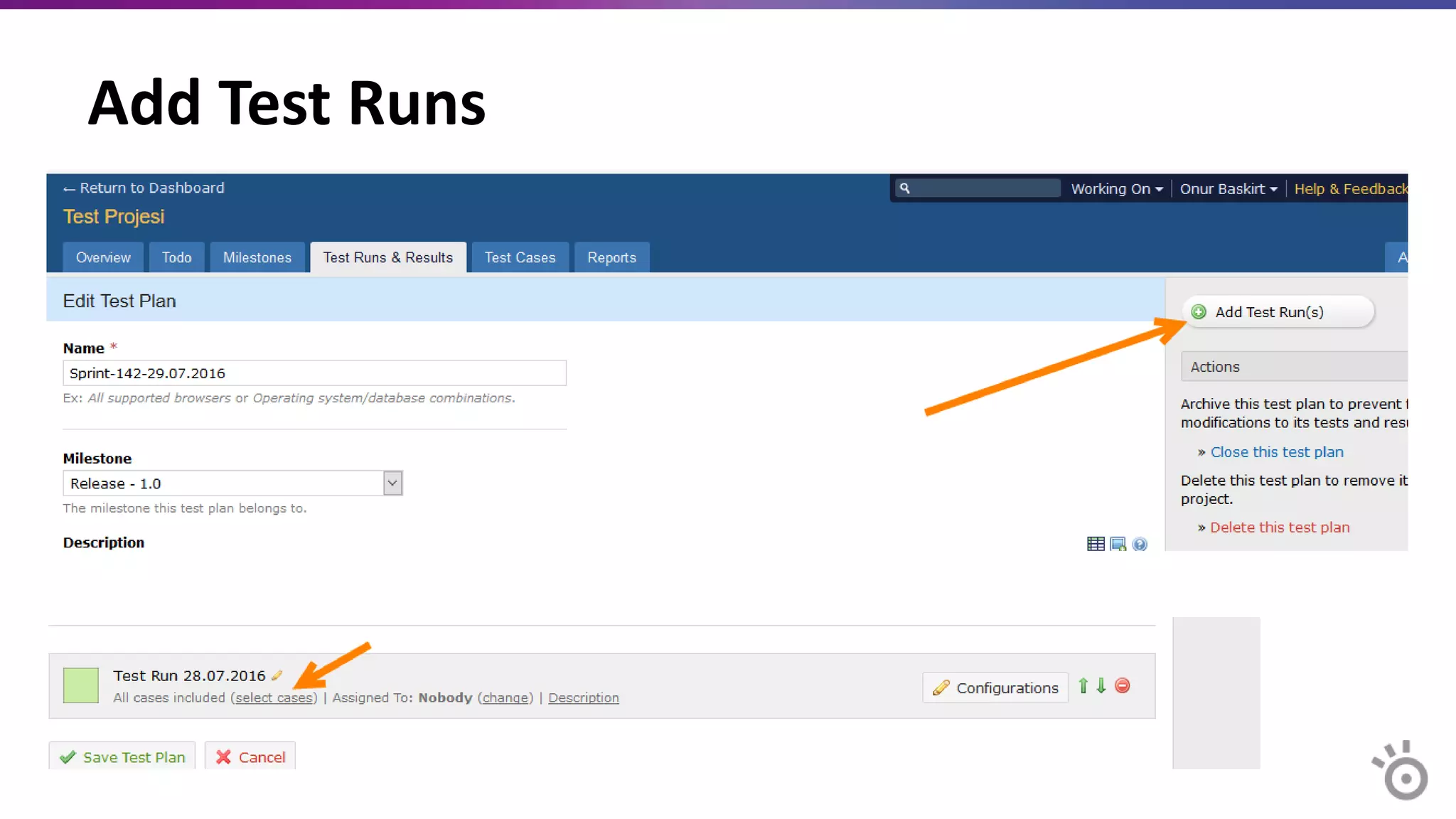Click the change assignee link
The height and width of the screenshot is (819, 1456).
pyautogui.click(x=505, y=698)
